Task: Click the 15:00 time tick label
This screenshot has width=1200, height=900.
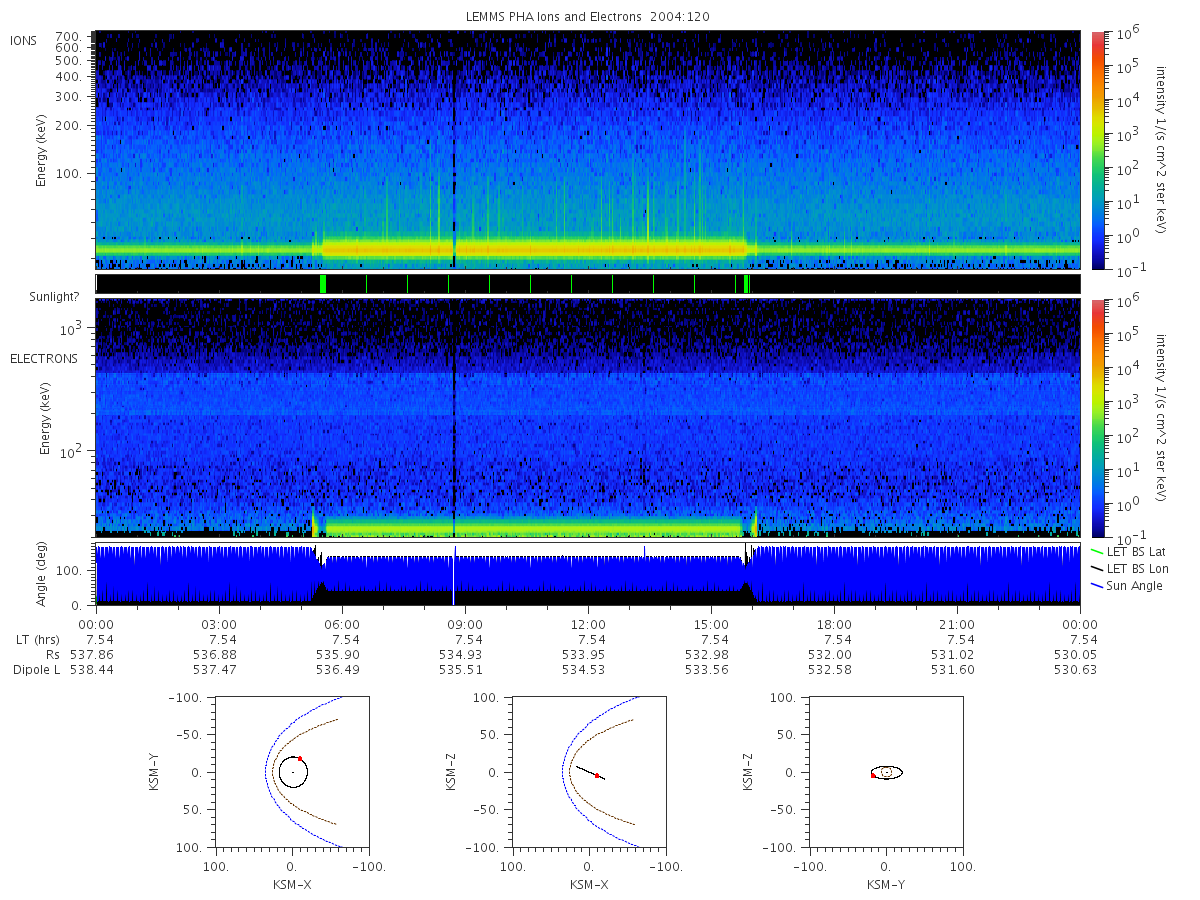Action: pyautogui.click(x=711, y=623)
